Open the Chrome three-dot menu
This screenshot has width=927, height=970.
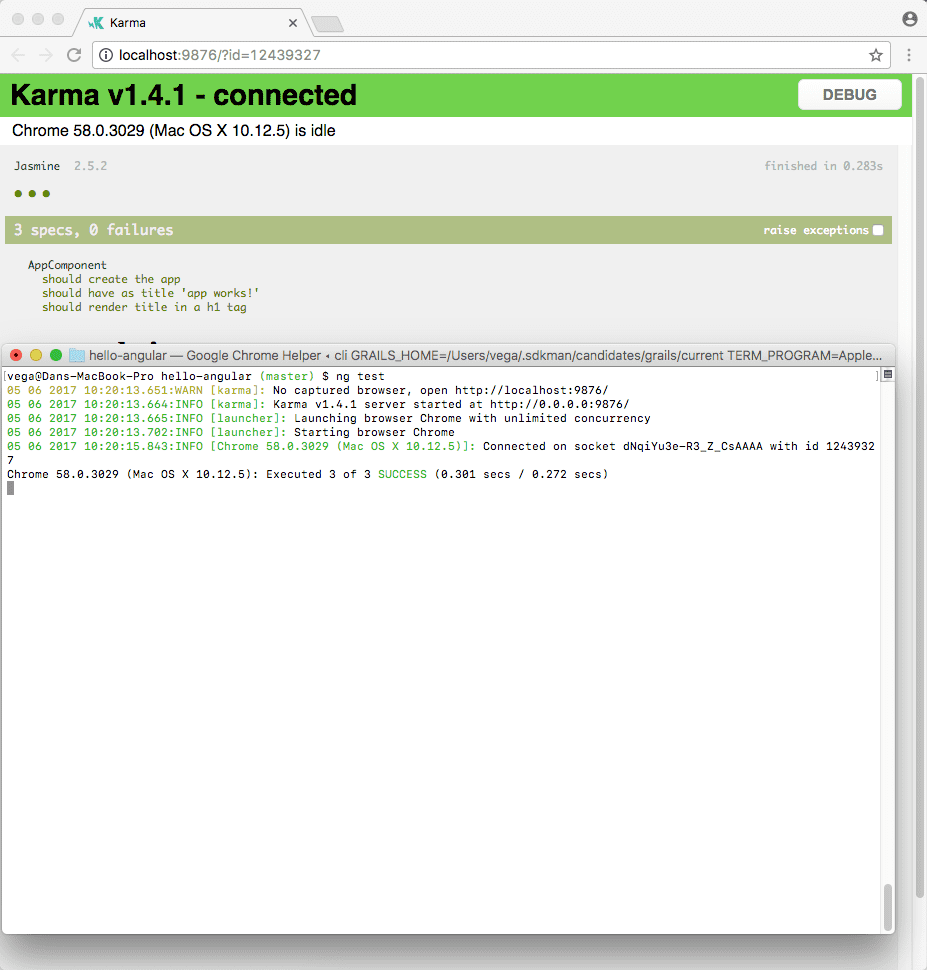pyautogui.click(x=909, y=55)
